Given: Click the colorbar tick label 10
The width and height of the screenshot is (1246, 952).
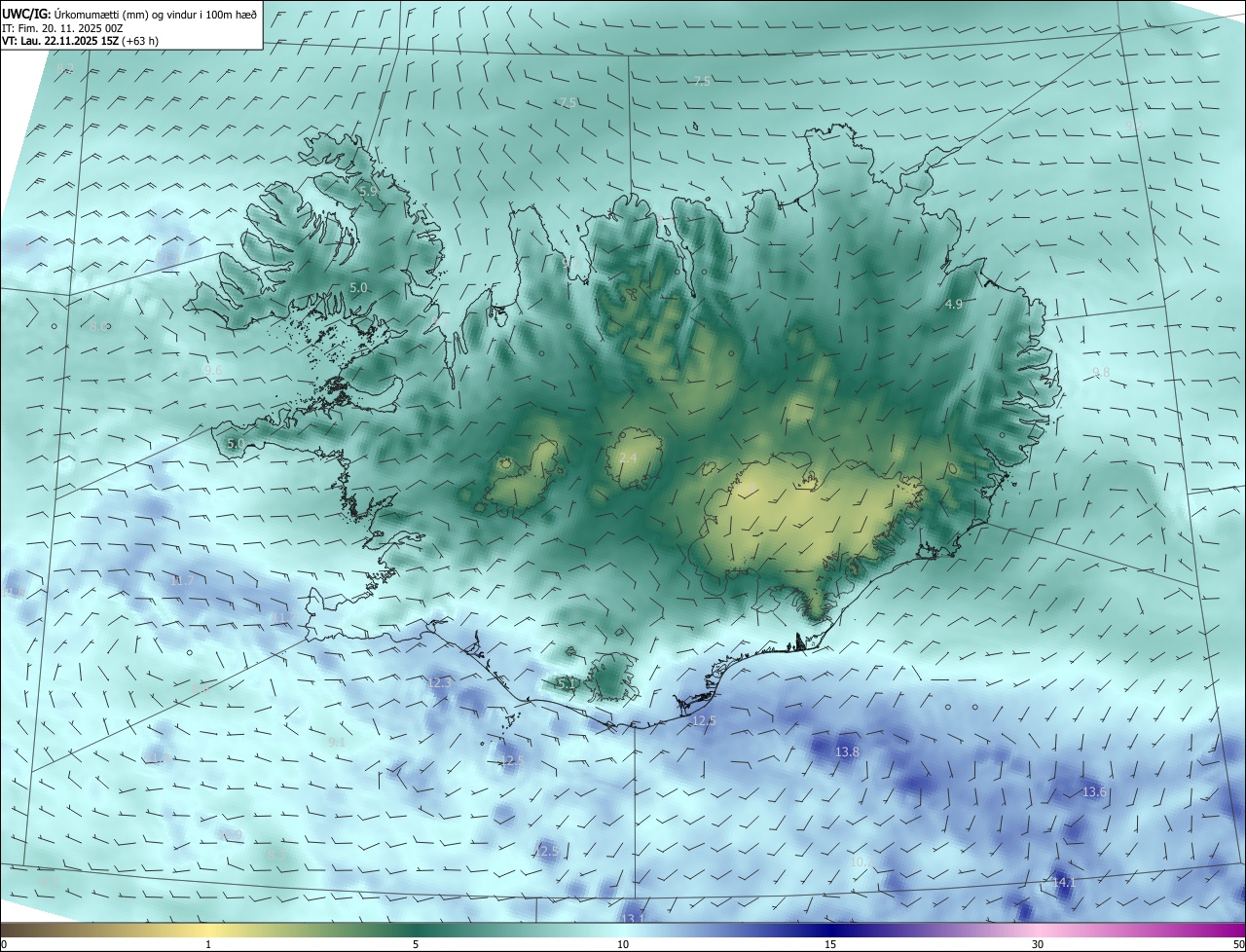Looking at the screenshot, I should 623,944.
